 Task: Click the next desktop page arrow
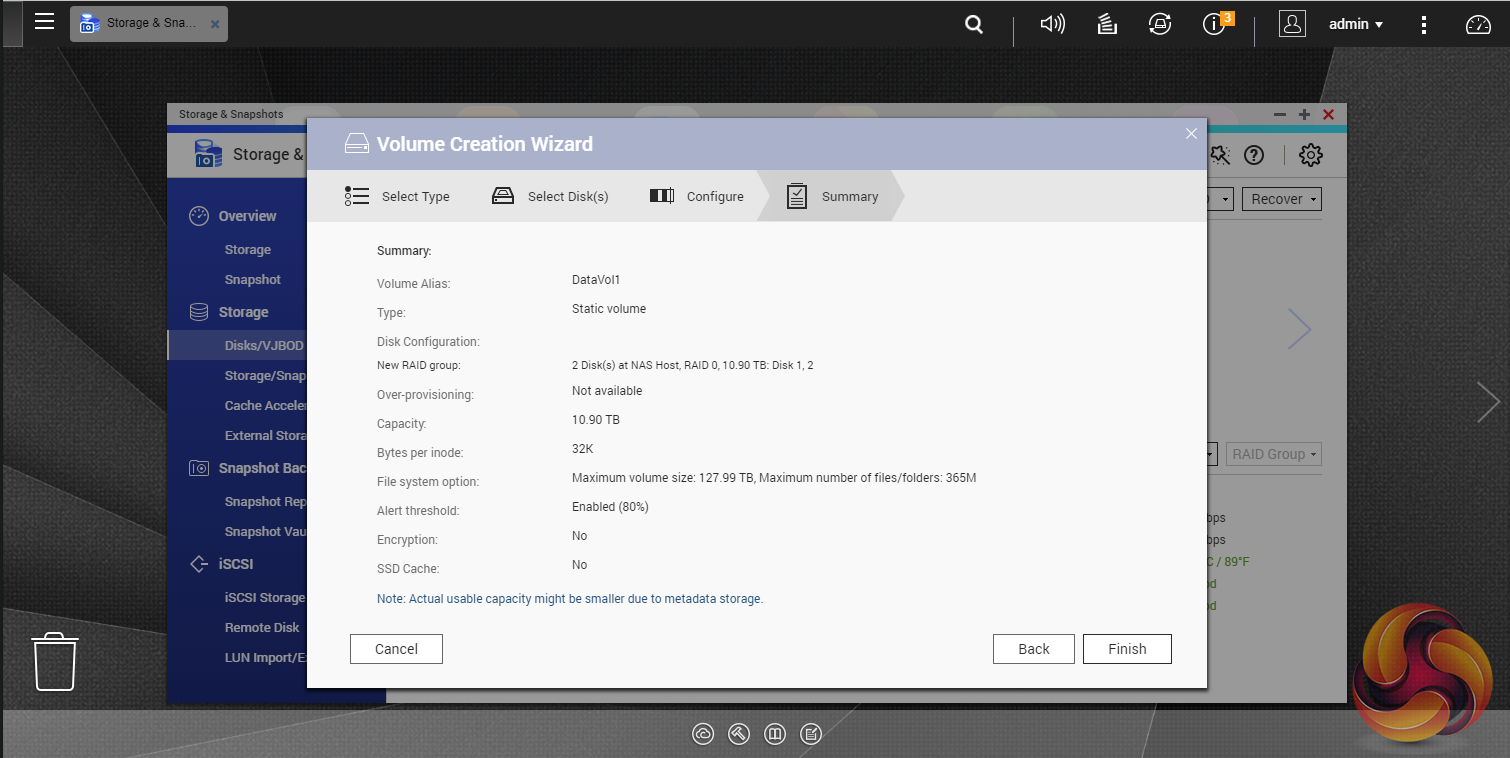pos(1488,402)
